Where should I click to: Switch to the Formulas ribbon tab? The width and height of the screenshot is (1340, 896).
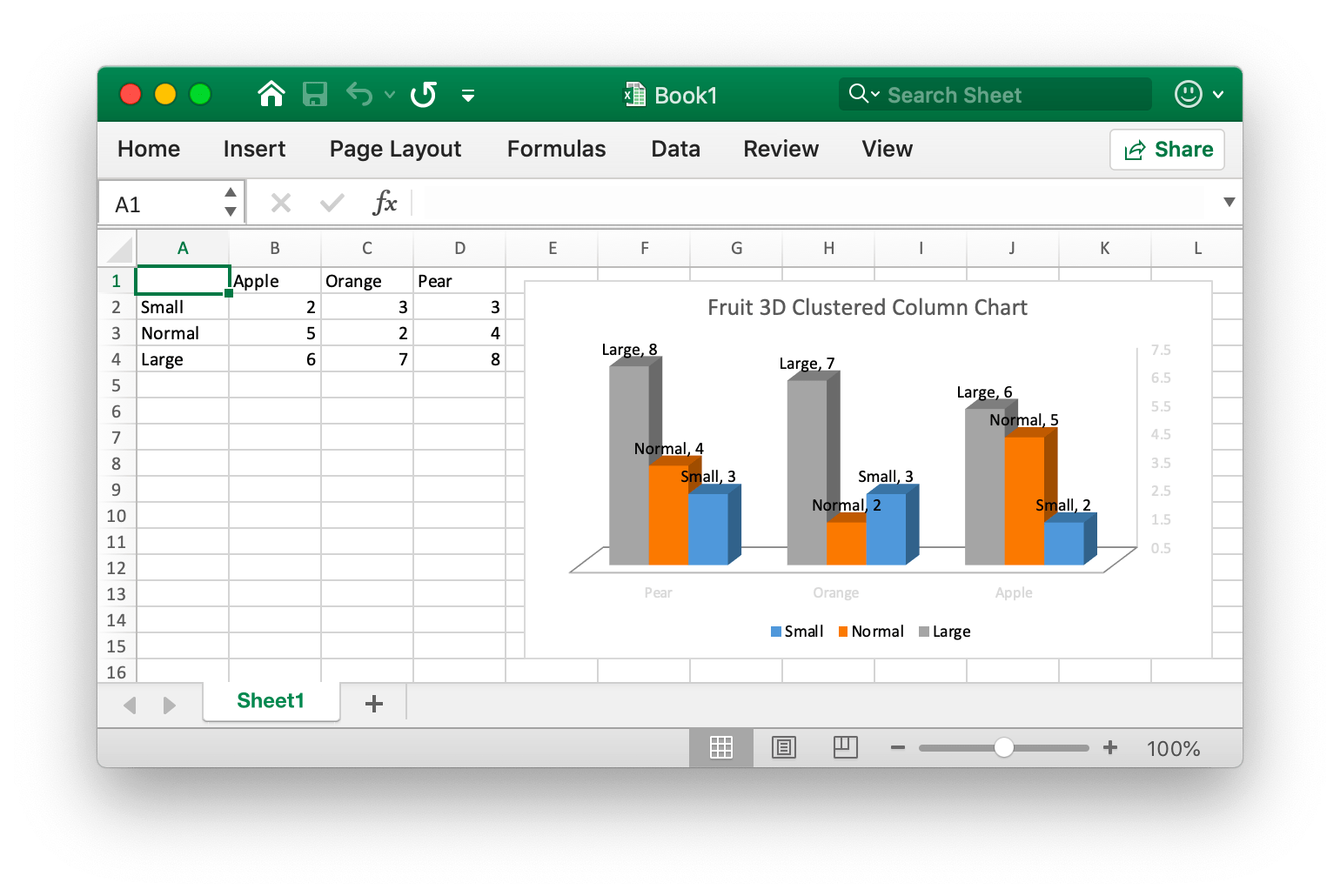555,149
